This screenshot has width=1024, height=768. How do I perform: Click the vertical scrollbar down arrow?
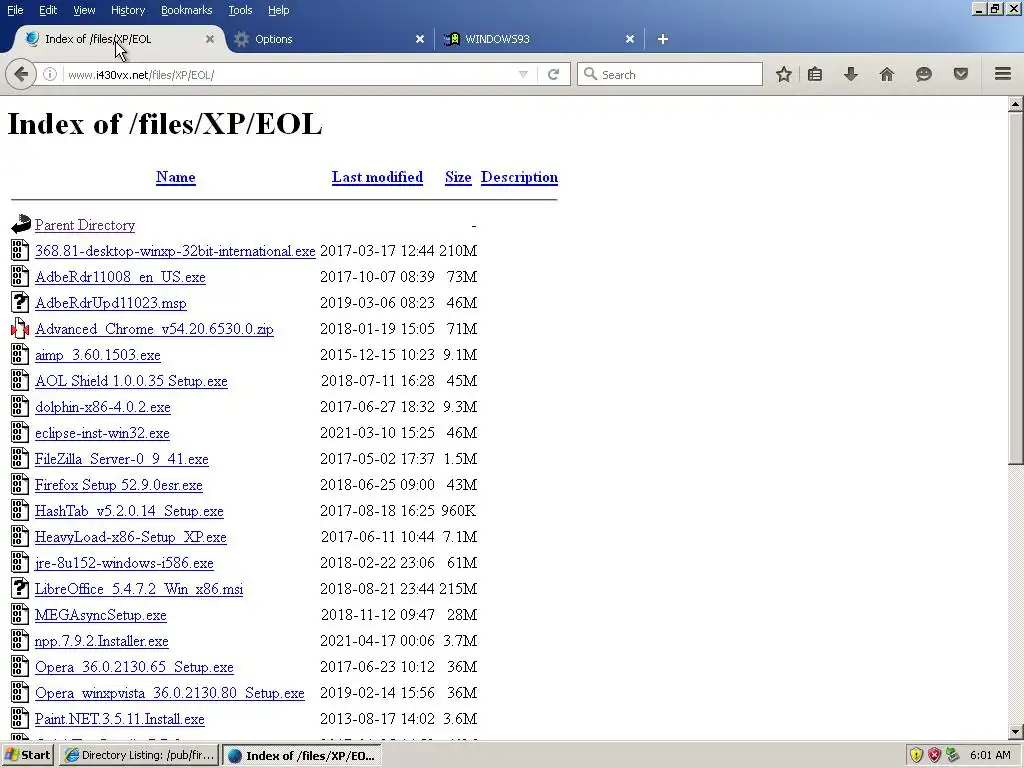tap(1016, 732)
